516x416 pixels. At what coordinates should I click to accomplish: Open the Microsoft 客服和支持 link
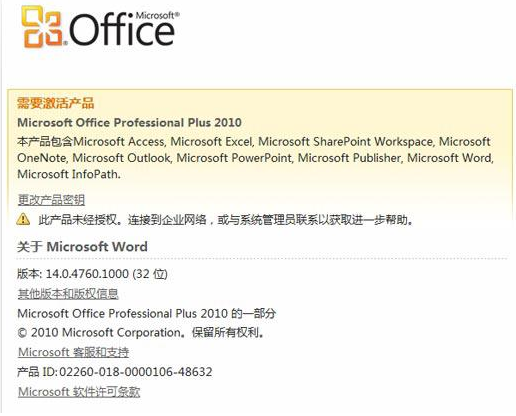[73, 352]
